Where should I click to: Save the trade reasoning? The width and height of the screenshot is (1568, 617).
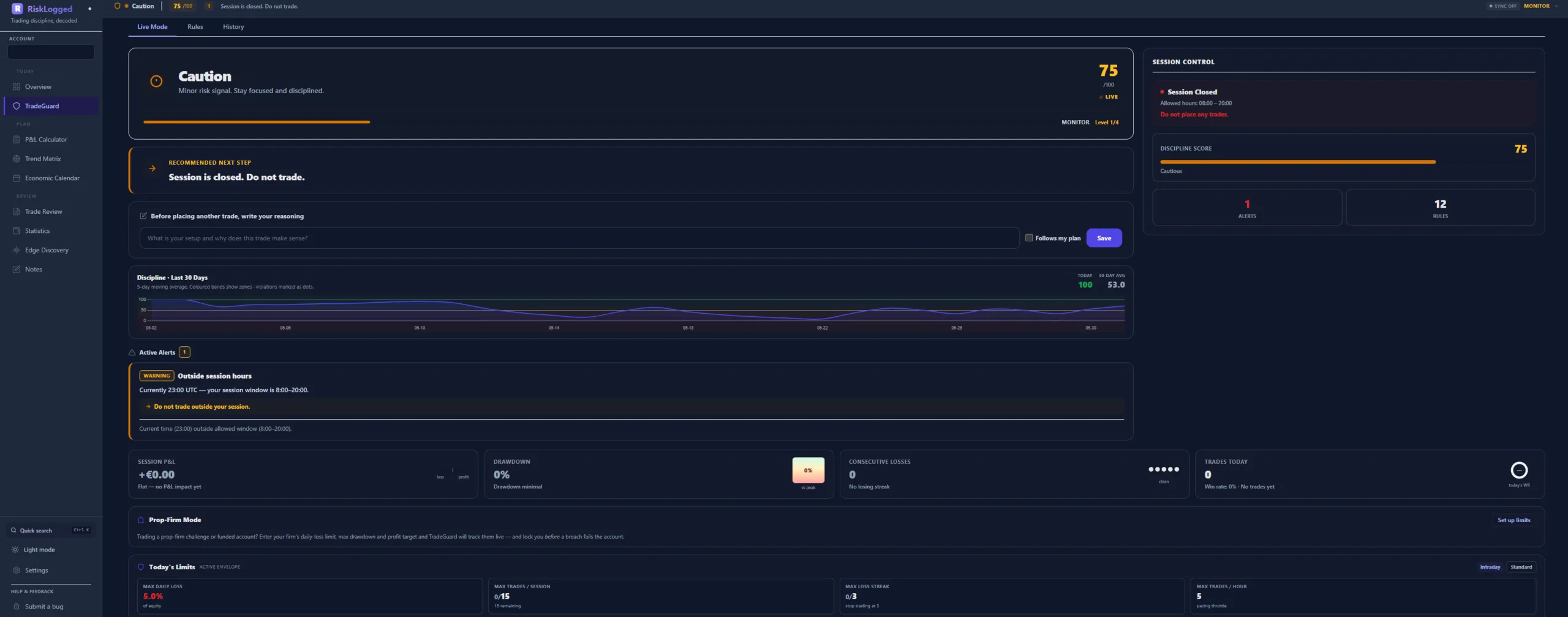[x=1104, y=238]
